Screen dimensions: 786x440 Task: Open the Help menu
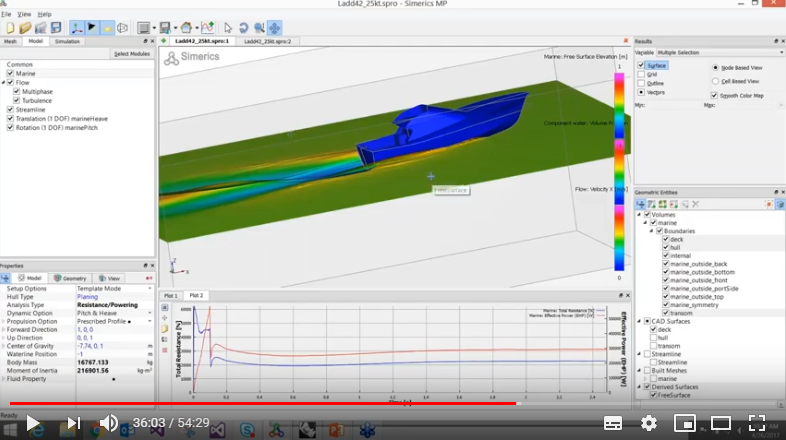[x=45, y=14]
